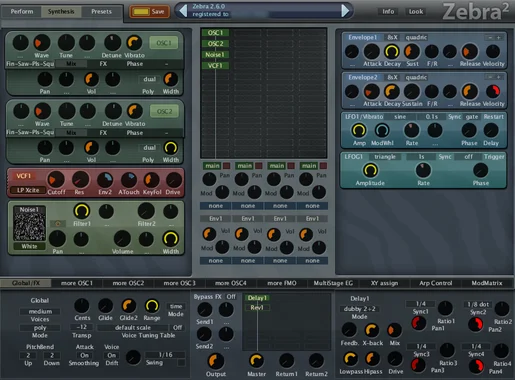Click Envelope2 plus icon

499,77
